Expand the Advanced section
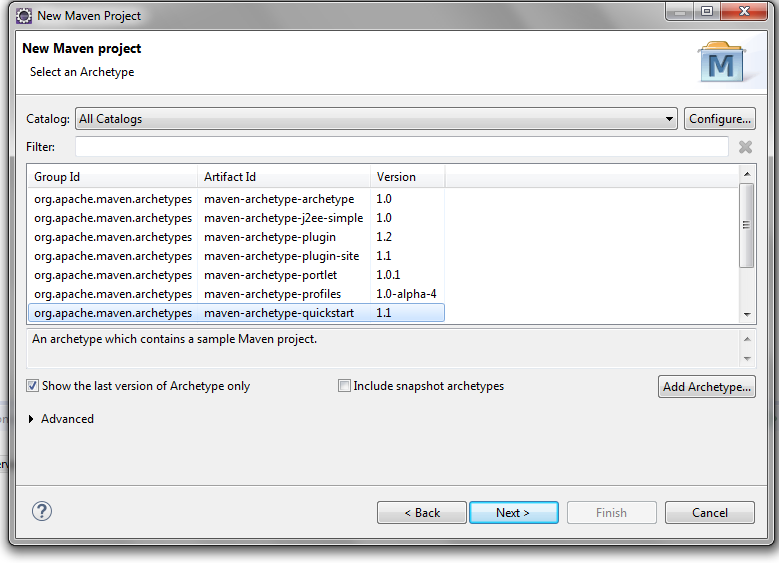Screen dimensions: 779x563 [31, 419]
